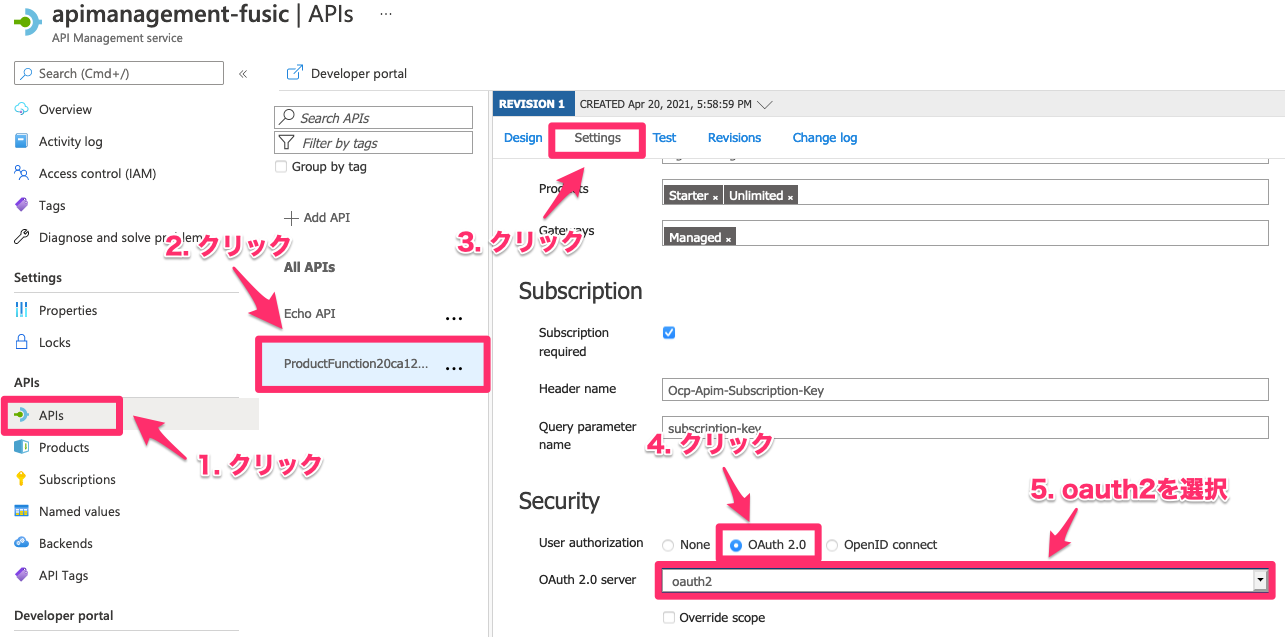Open the OAuth 2.0 server dropdown
1285x637 pixels.
(x=1260, y=580)
